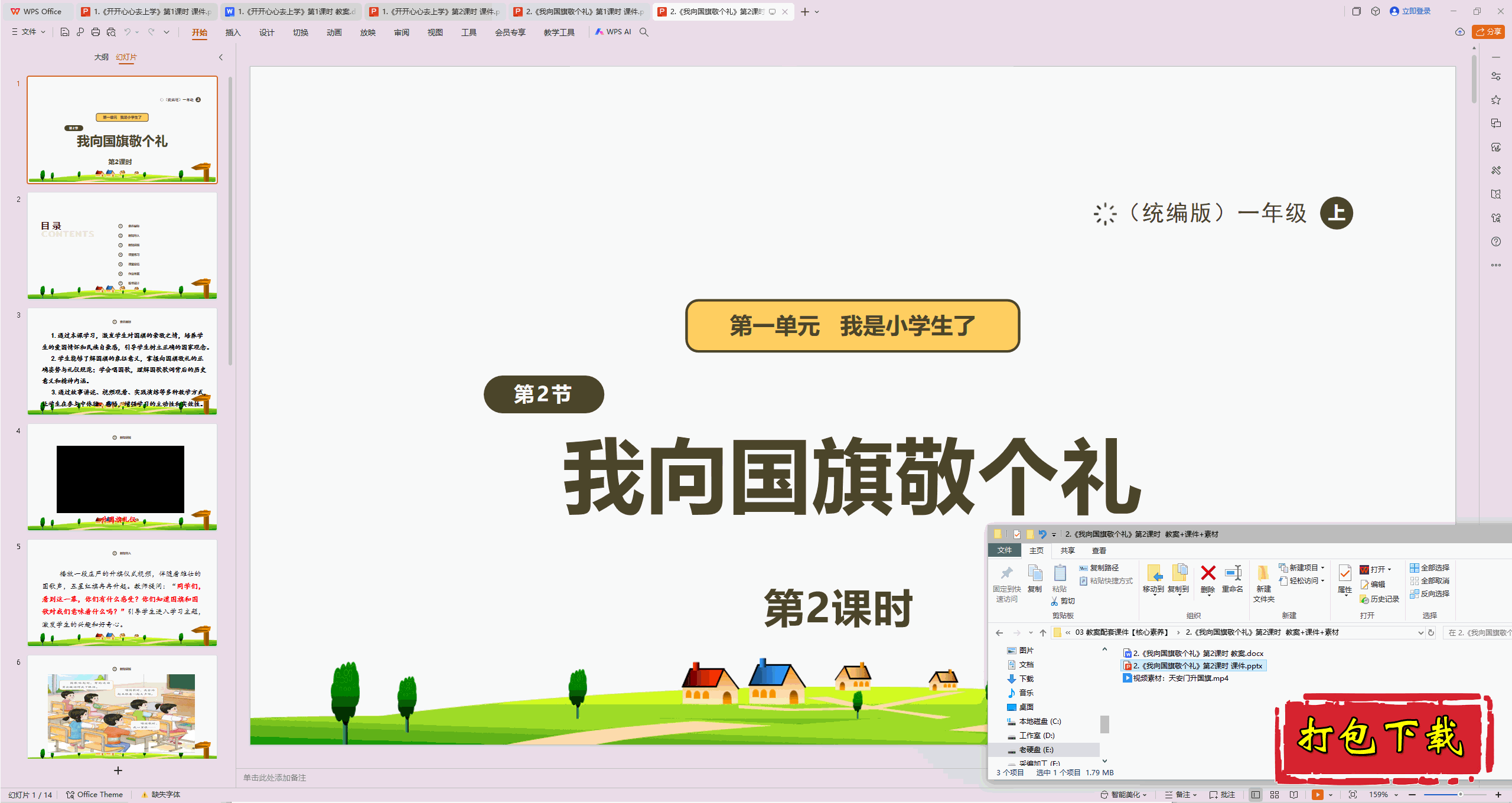This screenshot has height=803, width=1512.
Task: Switch to reading view book icon
Action: (1294, 795)
